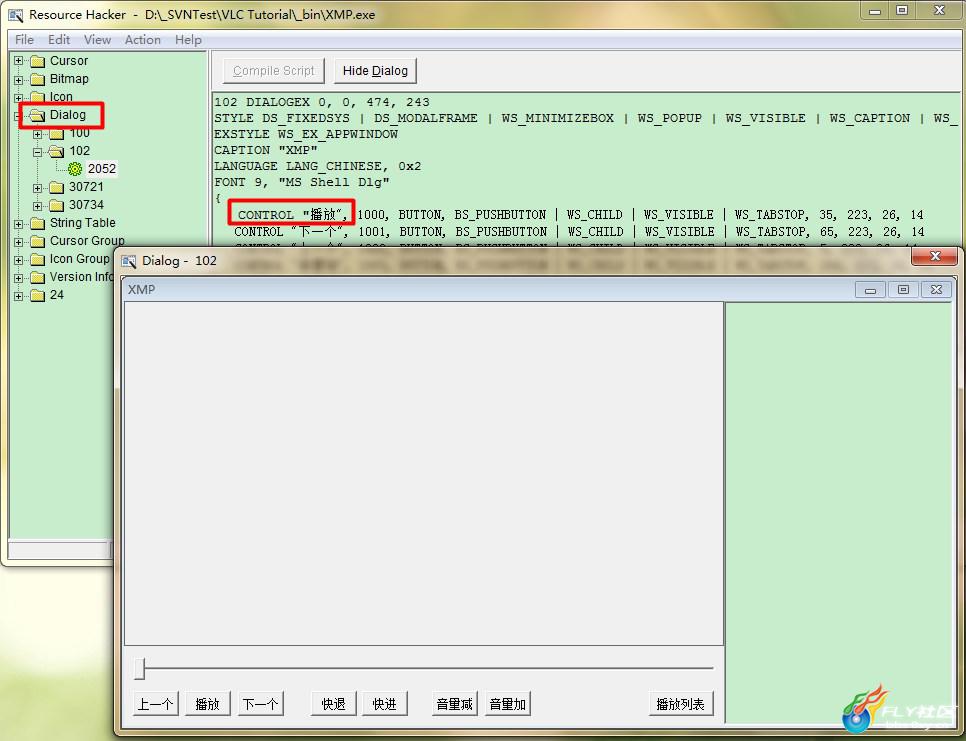966x741 pixels.
Task: Click the FONT 9 script line
Action: click(x=302, y=182)
